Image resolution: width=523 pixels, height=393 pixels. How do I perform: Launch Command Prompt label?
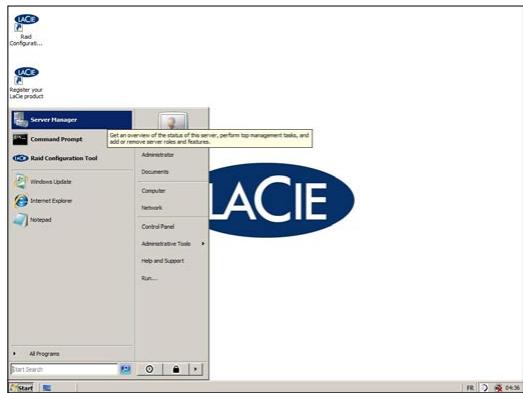pos(56,139)
